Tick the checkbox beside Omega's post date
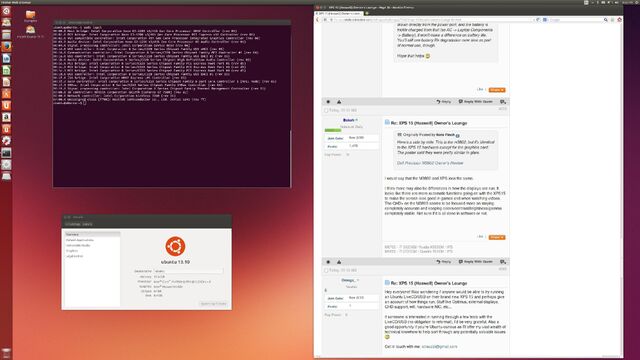The height and width of the screenshot is (360, 640). (x=326, y=271)
